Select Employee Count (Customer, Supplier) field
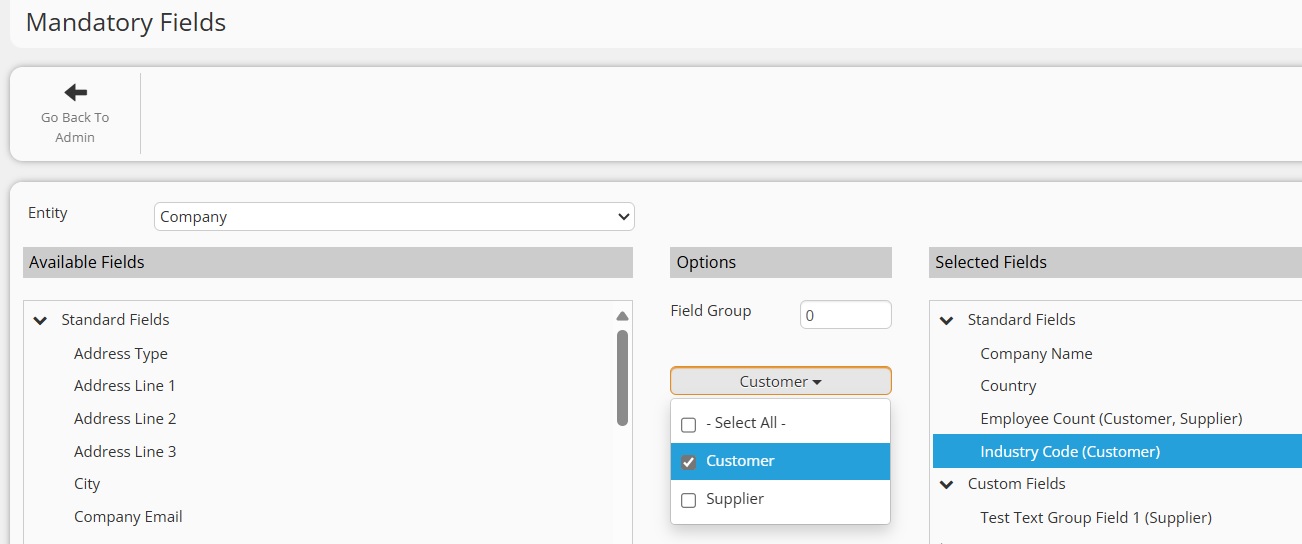This screenshot has width=1302, height=544. pyautogui.click(x=1111, y=419)
